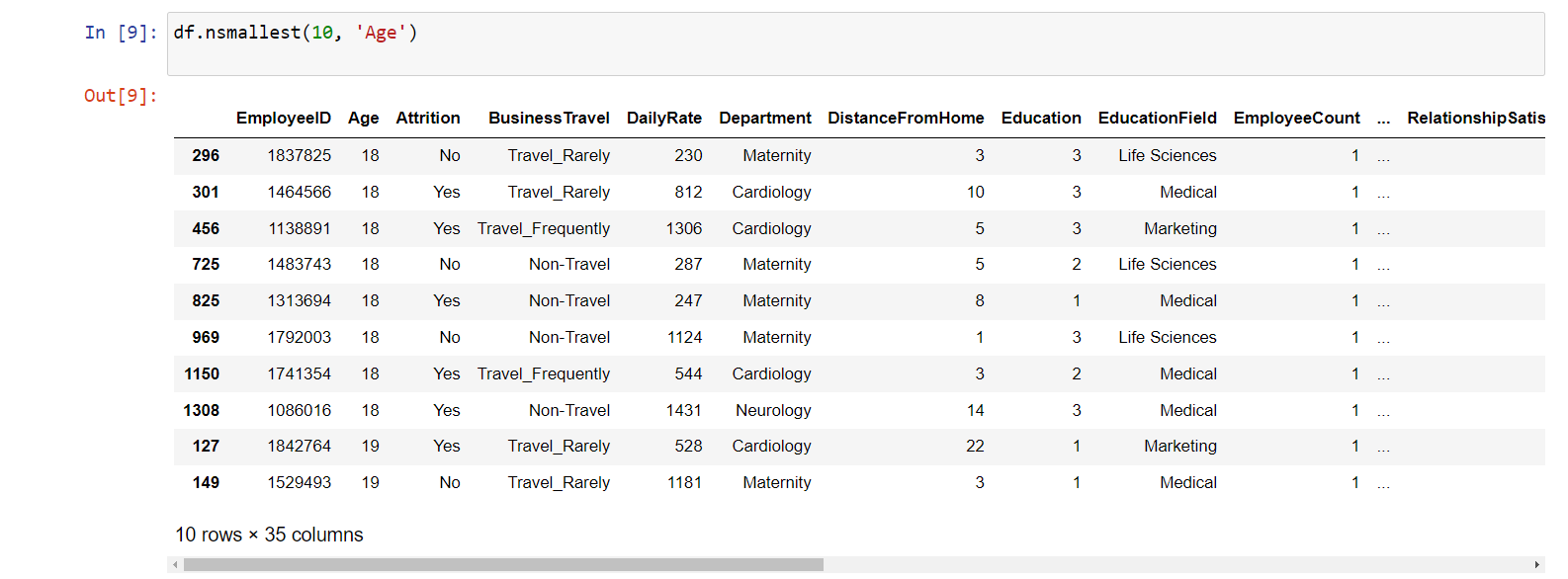The image size is (1568, 579).
Task: Click the '10 rows × 35 columns' summary text
Action: [269, 535]
